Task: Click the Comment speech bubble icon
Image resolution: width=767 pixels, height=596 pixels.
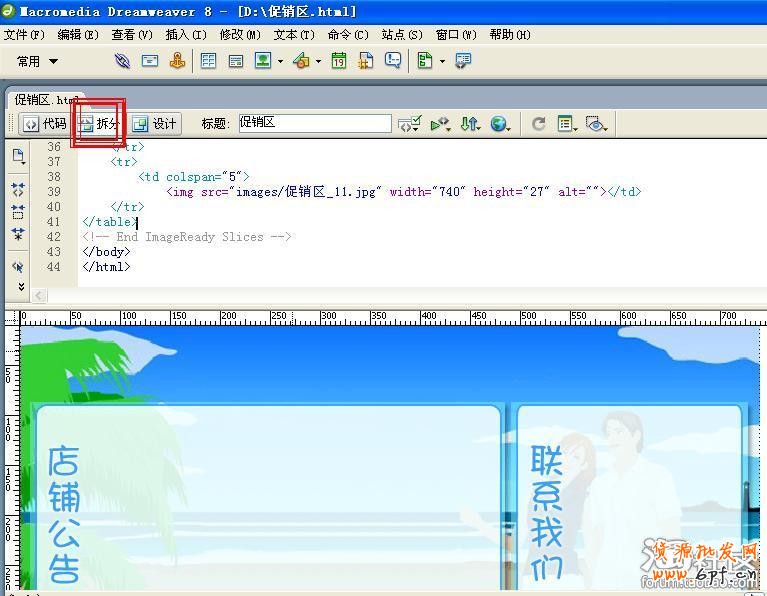Action: click(x=393, y=61)
